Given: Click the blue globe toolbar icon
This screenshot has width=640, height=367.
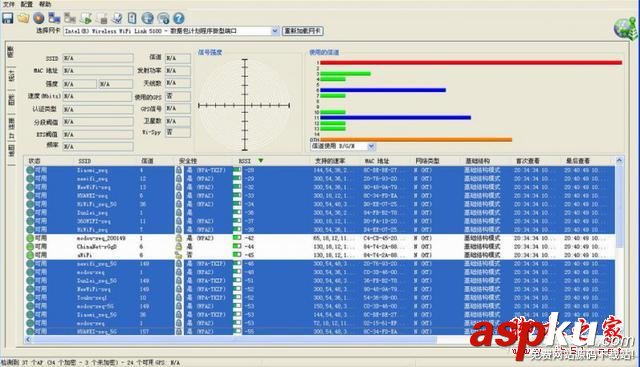Looking at the screenshot, I should click(147, 18).
